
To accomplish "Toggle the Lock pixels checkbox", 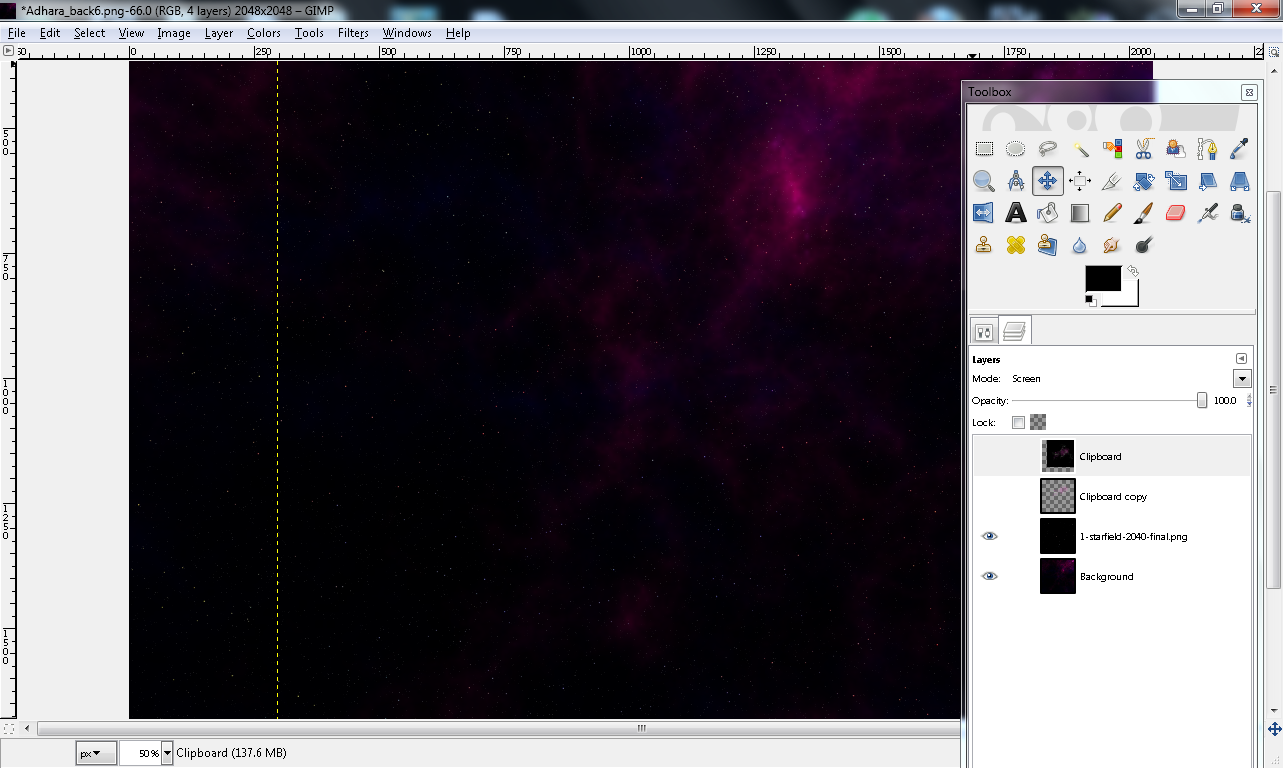I will click(x=1018, y=422).
